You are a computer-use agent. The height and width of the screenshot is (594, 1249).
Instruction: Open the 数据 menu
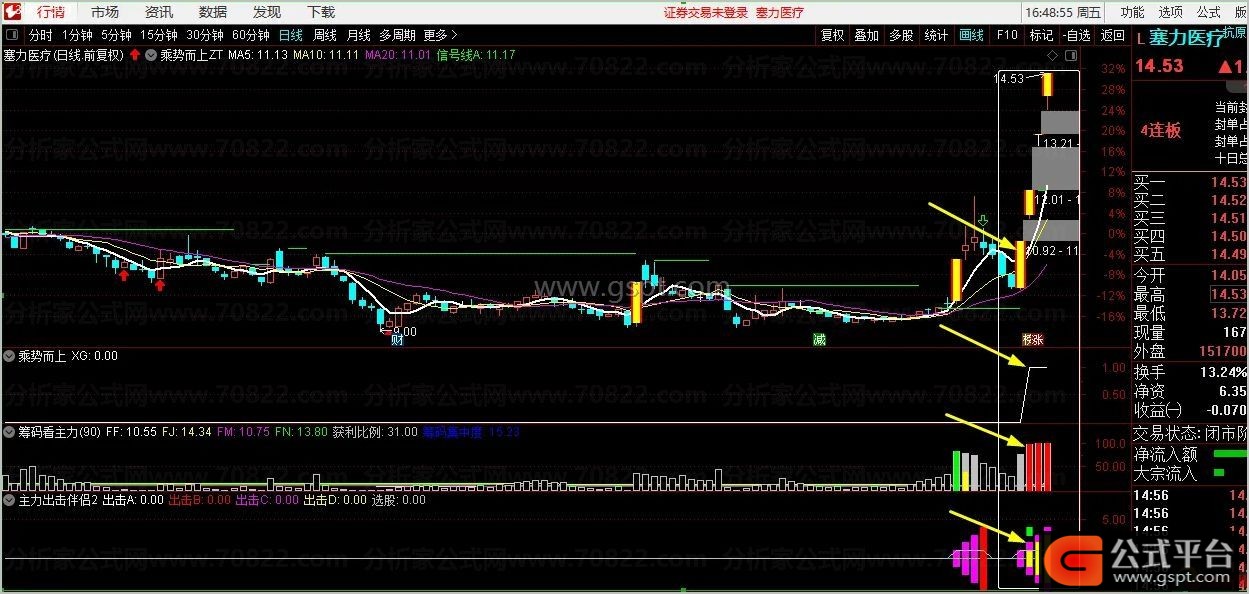click(x=212, y=12)
